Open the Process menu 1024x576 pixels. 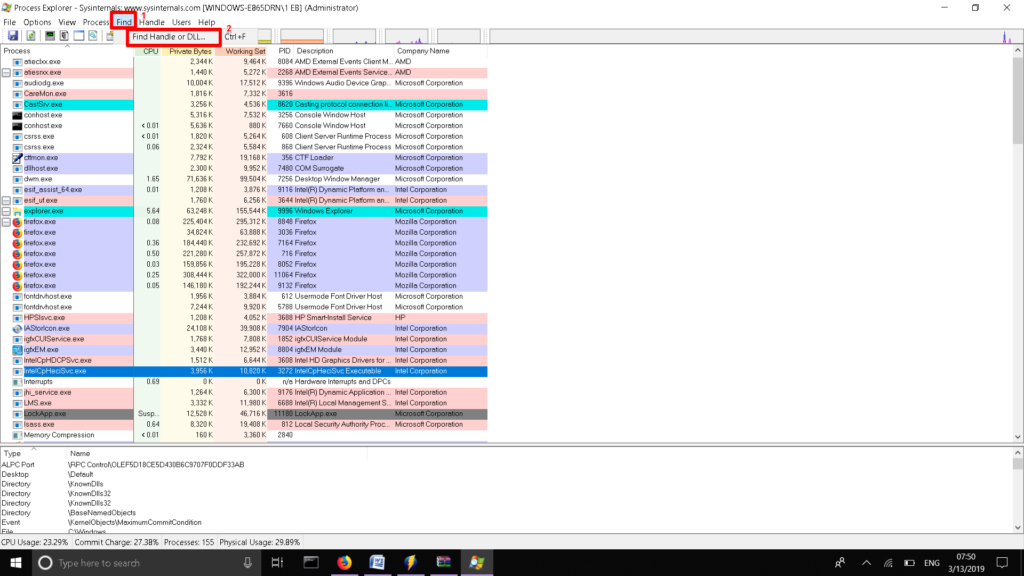(95, 22)
